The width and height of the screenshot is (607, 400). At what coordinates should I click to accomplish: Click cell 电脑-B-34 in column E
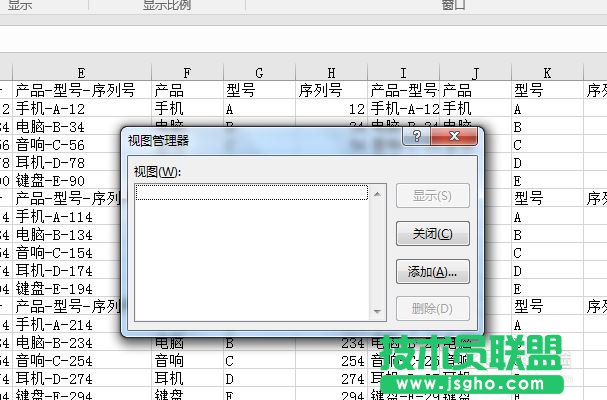click(x=82, y=127)
